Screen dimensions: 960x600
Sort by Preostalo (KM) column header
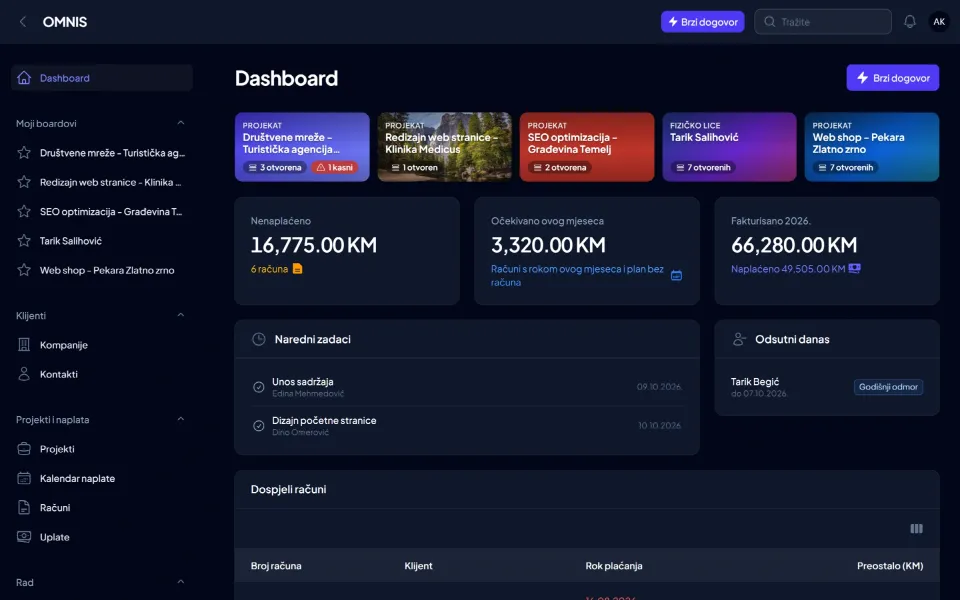[x=890, y=566]
